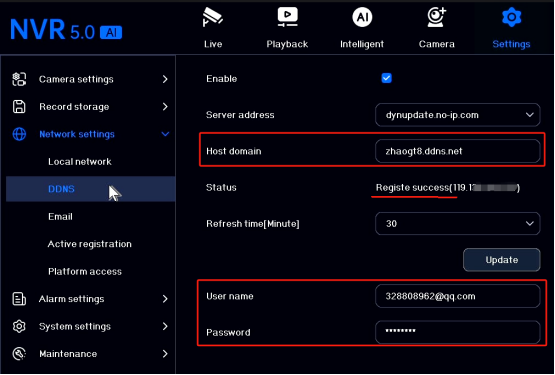
Task: Open the Playback screen icon
Action: point(287,17)
